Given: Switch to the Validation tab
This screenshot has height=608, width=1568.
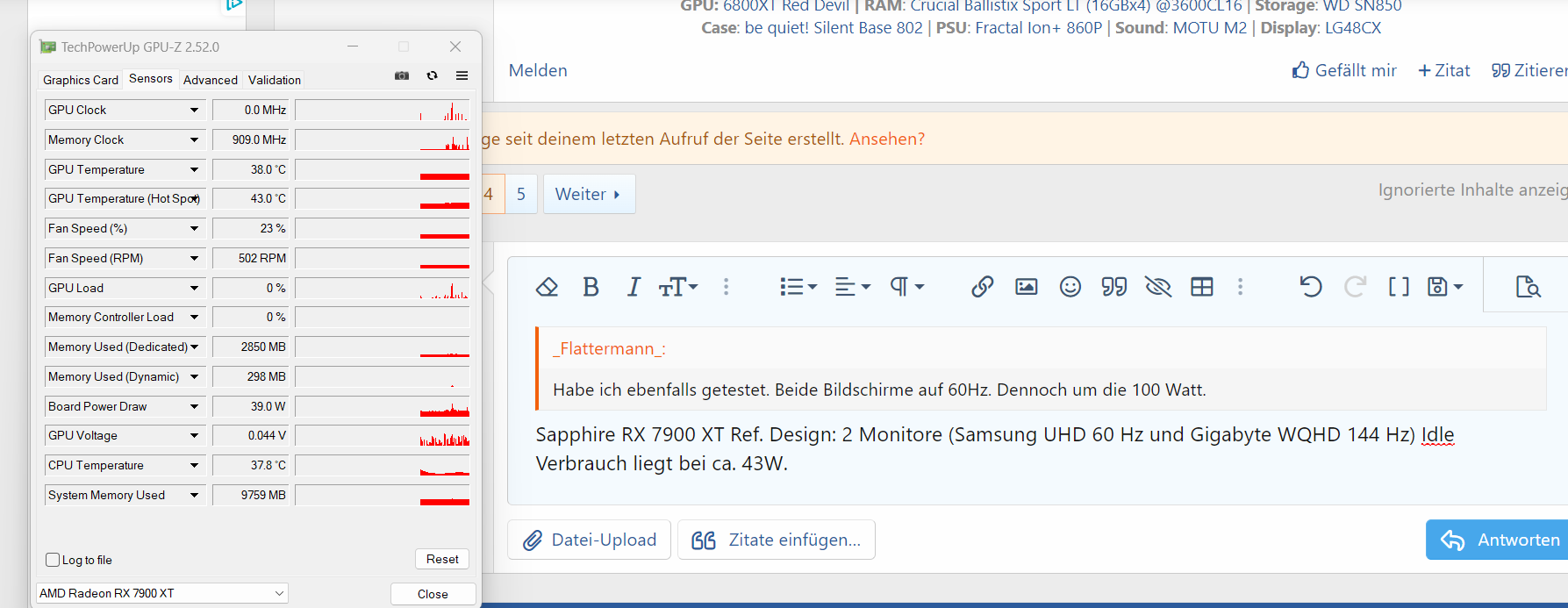Looking at the screenshot, I should [x=275, y=80].
